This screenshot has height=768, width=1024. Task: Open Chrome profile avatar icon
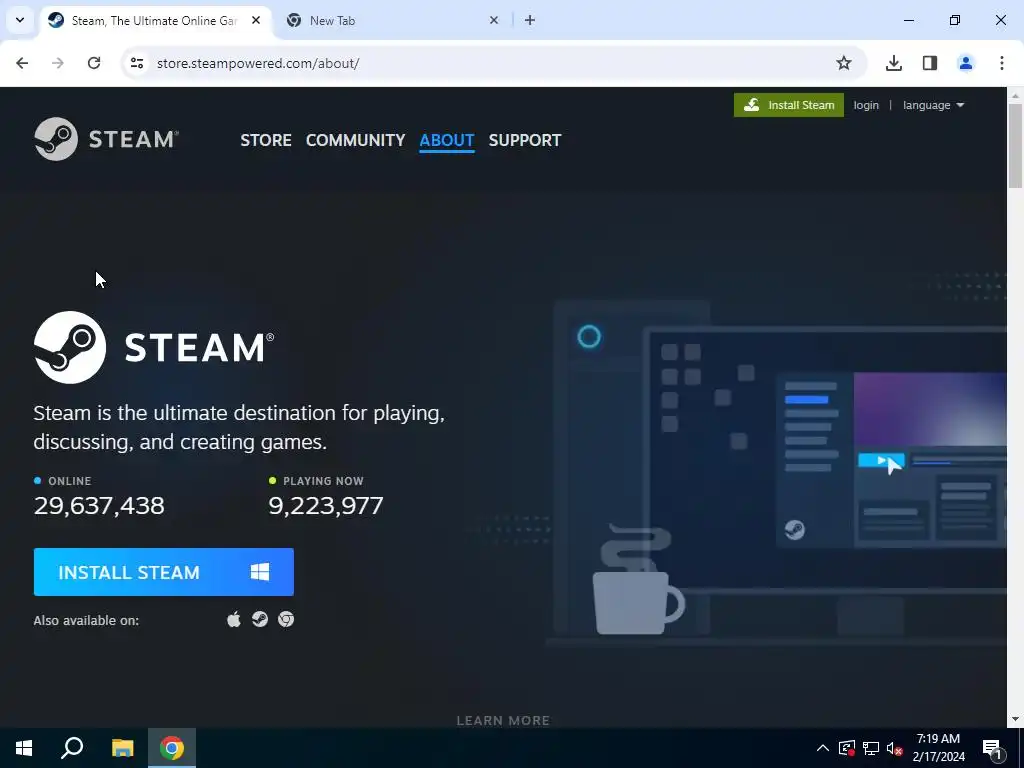(966, 63)
